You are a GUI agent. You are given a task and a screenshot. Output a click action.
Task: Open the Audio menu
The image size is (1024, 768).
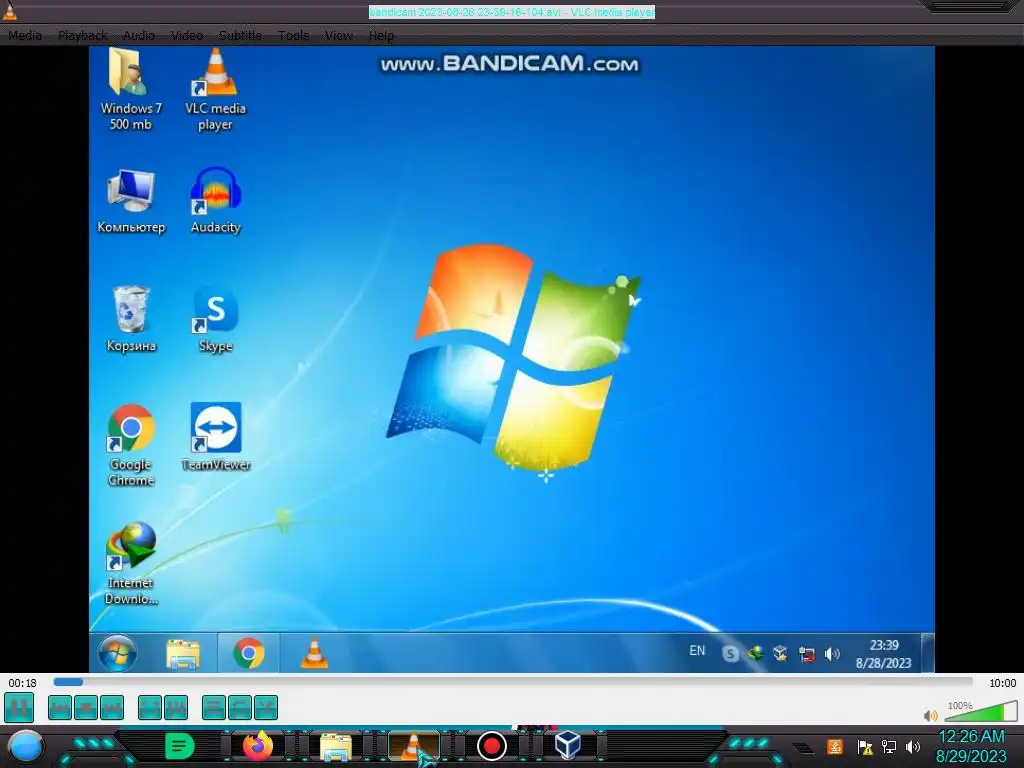[139, 35]
